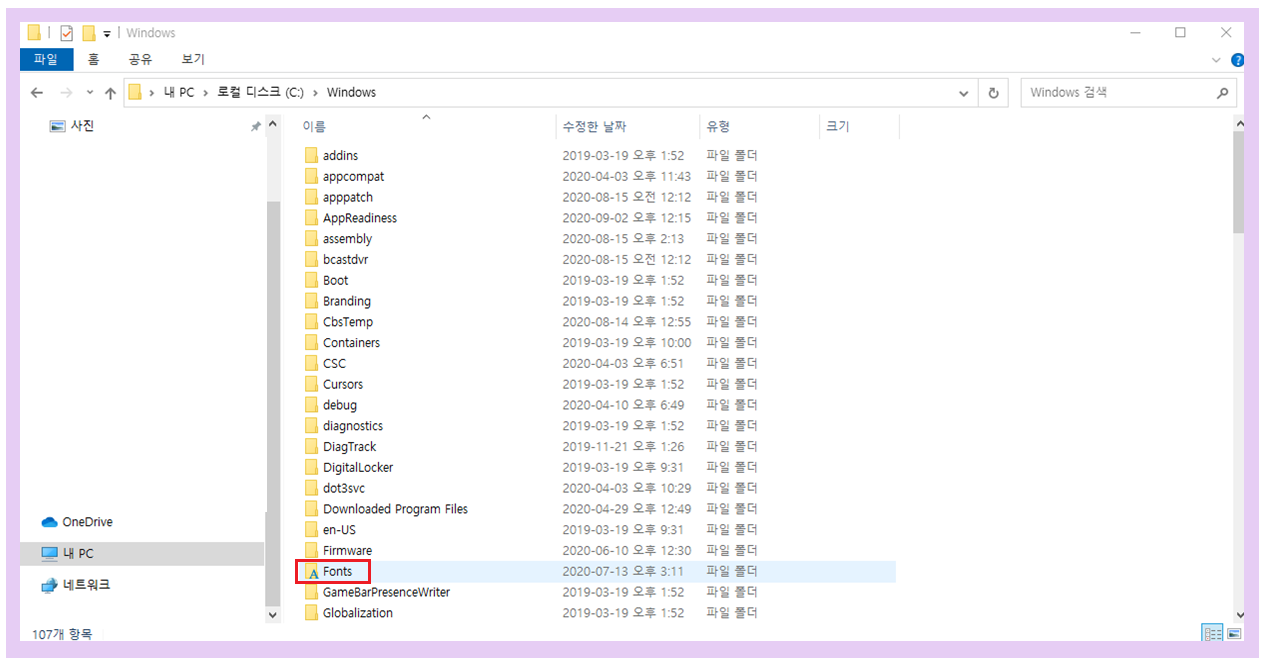Viewport: 1264px width, 668px height.
Task: Open the recent locations dropdown arrow
Action: coord(89,93)
